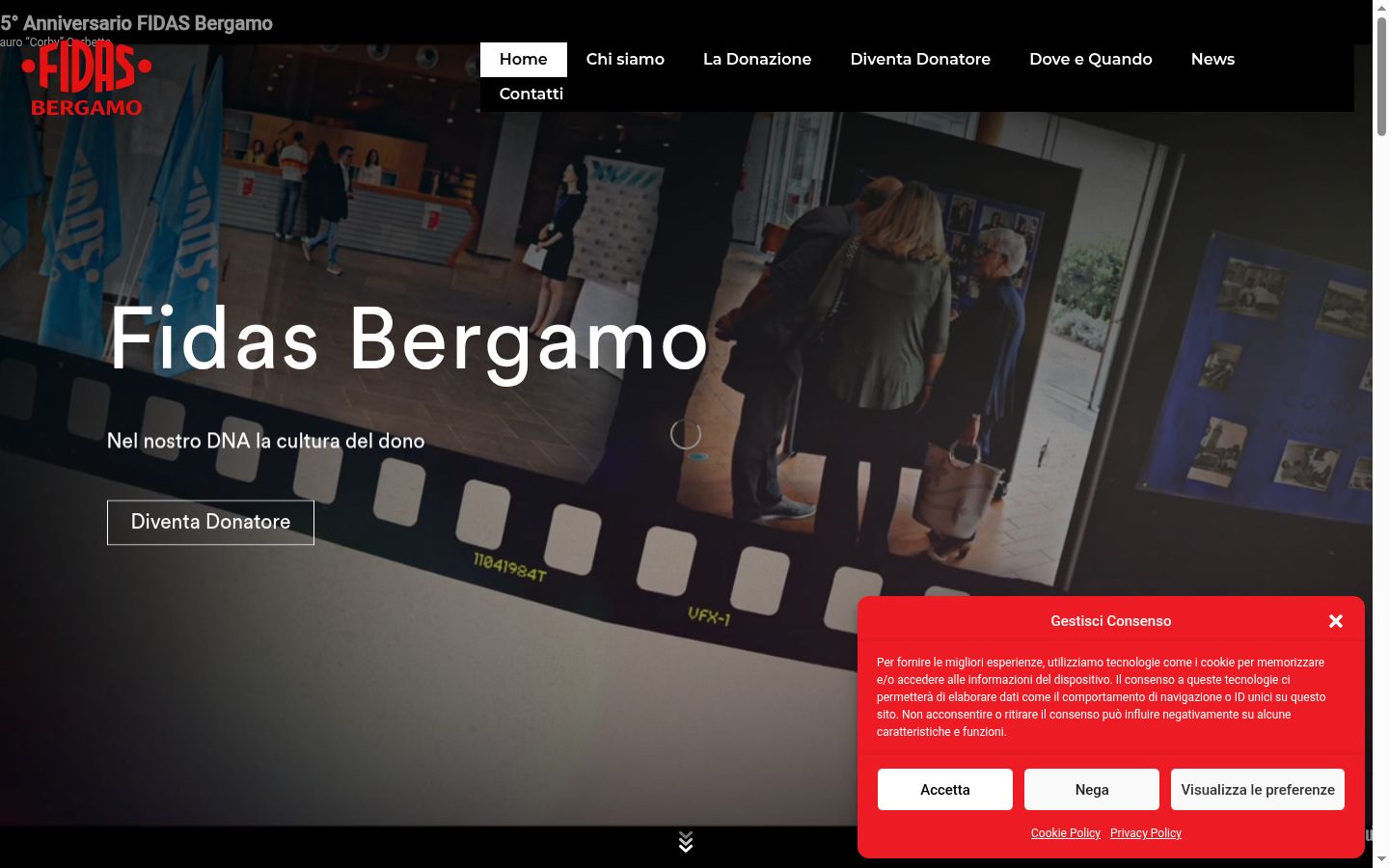Accept cookies with the Accetta button

(945, 789)
